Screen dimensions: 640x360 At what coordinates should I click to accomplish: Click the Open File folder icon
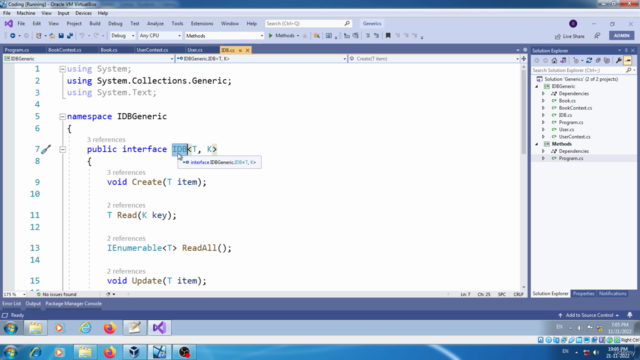[52, 36]
